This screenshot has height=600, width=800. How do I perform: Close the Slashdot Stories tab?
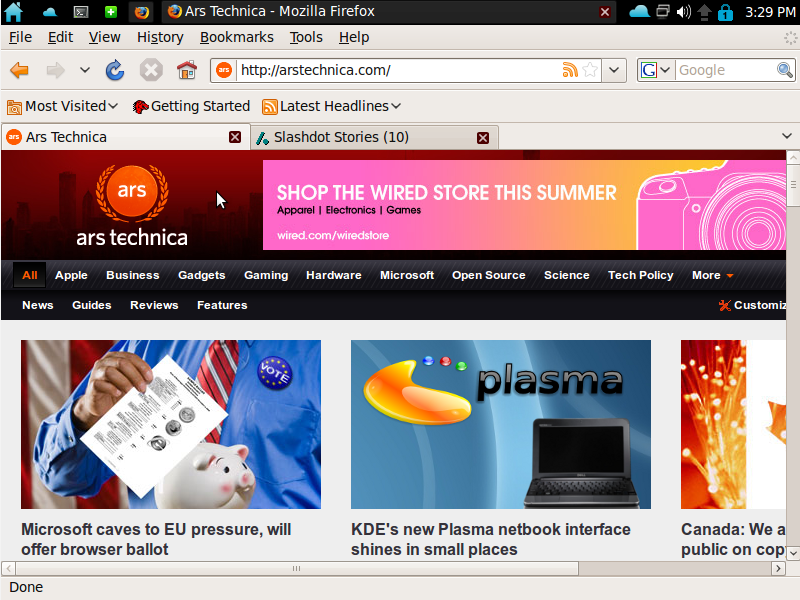click(x=483, y=138)
